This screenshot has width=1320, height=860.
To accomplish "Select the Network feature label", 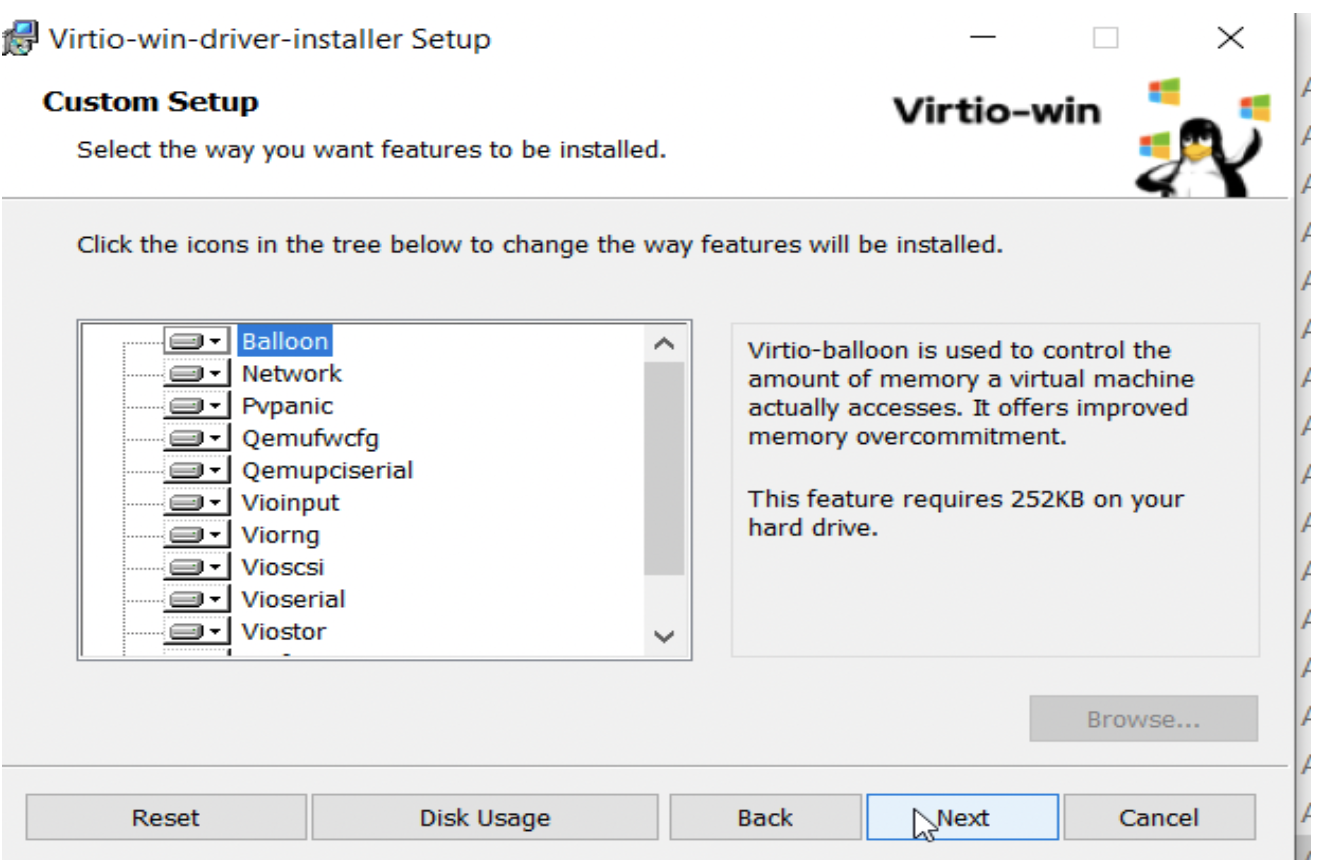I will coord(292,374).
